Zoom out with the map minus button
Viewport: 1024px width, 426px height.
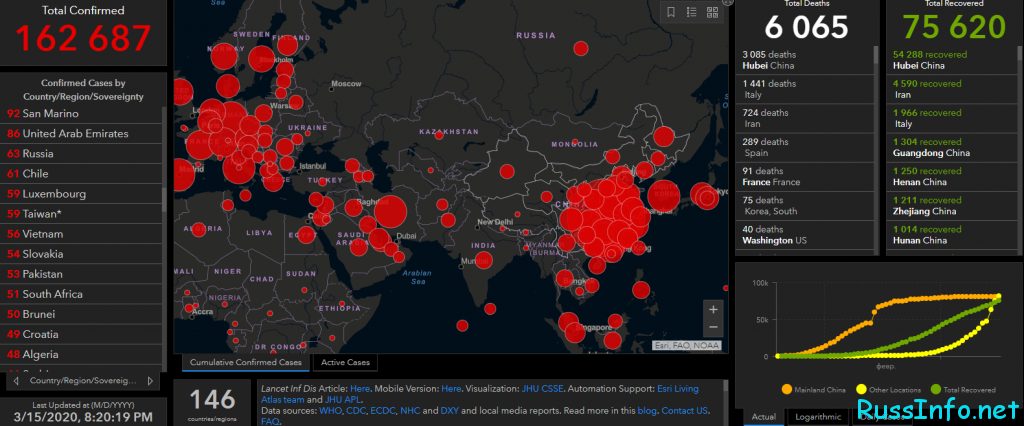click(x=713, y=327)
